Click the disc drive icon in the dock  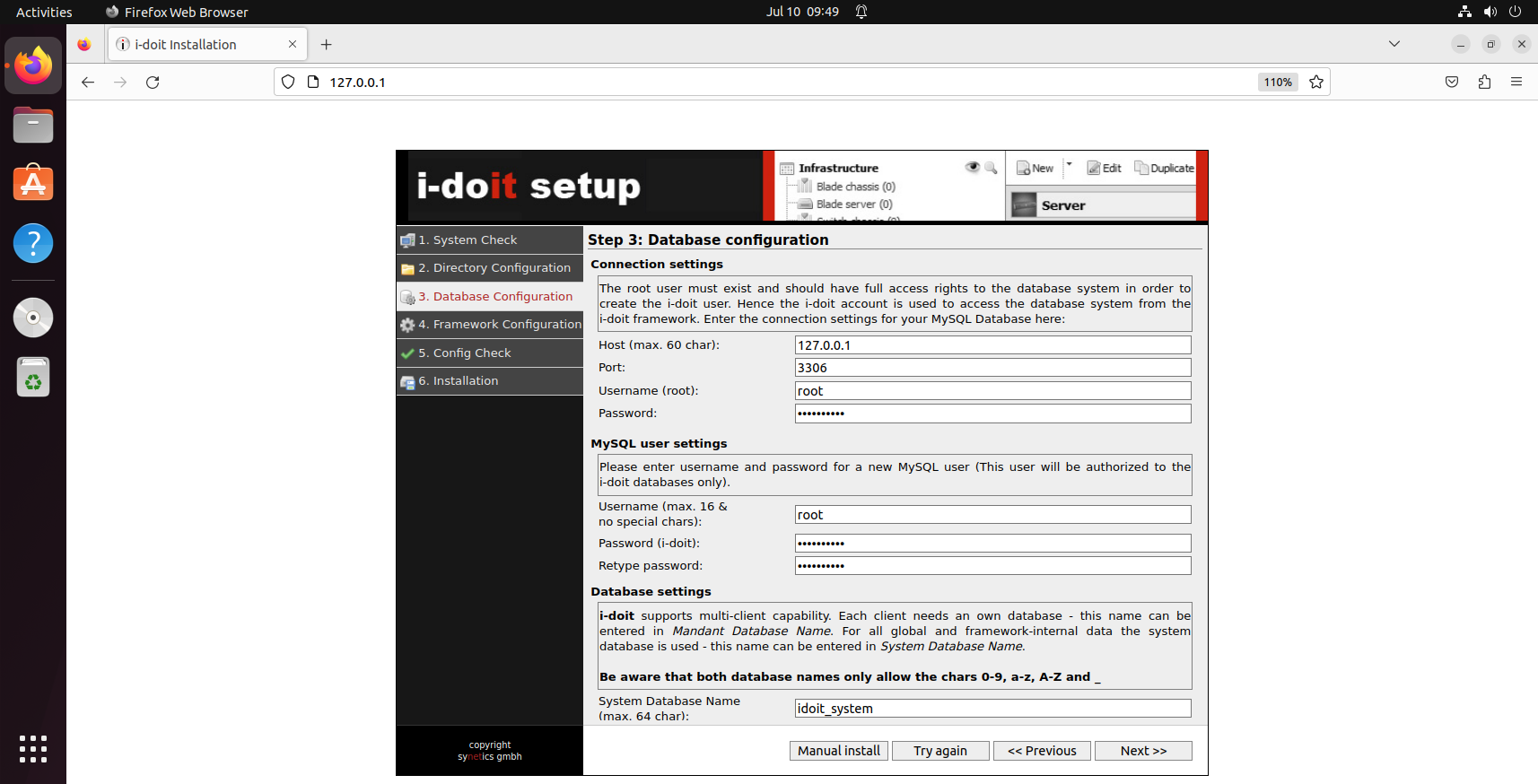[33, 318]
